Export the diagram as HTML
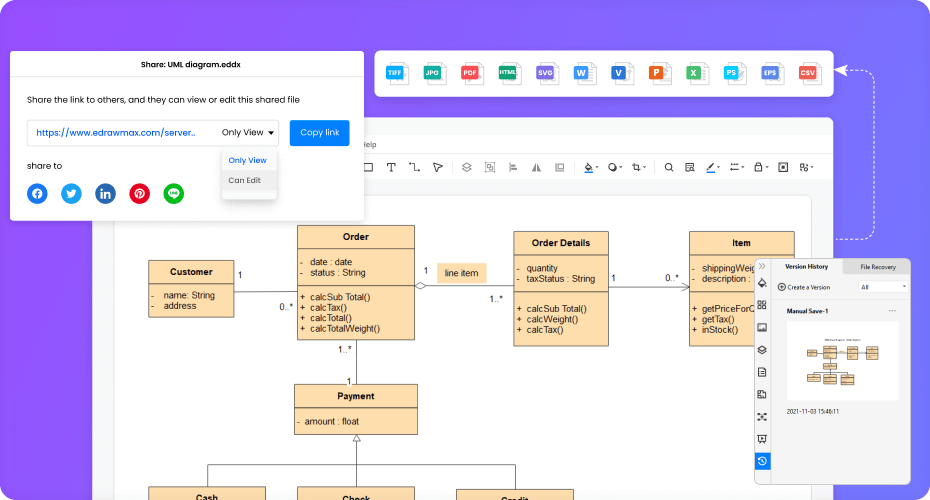 509,74
